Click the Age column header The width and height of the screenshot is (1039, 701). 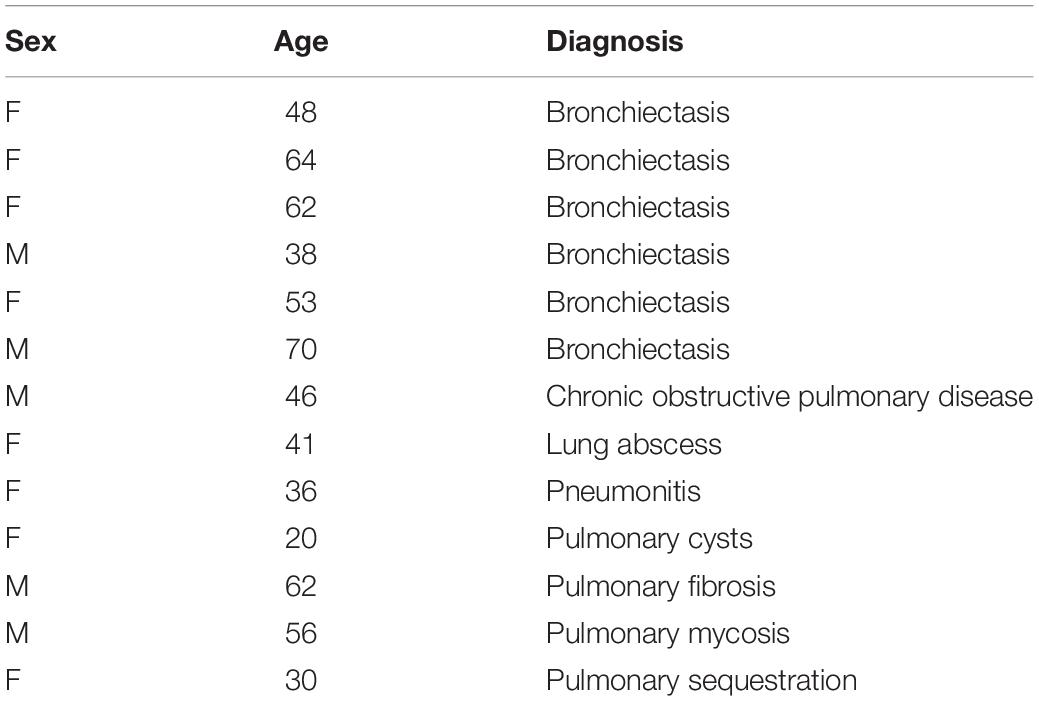click(301, 43)
